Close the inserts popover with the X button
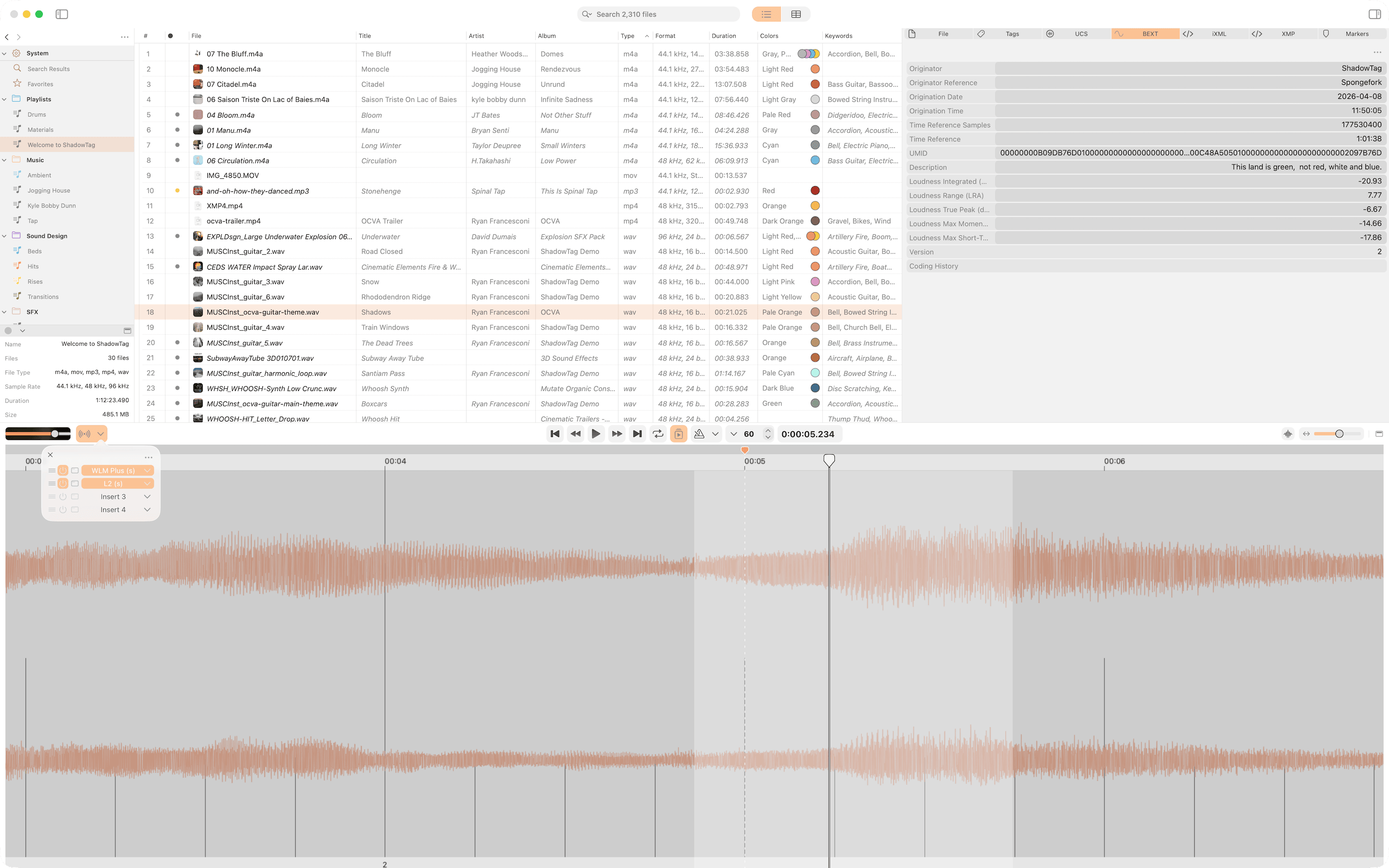Screen dimensions: 1389x868 [51, 455]
